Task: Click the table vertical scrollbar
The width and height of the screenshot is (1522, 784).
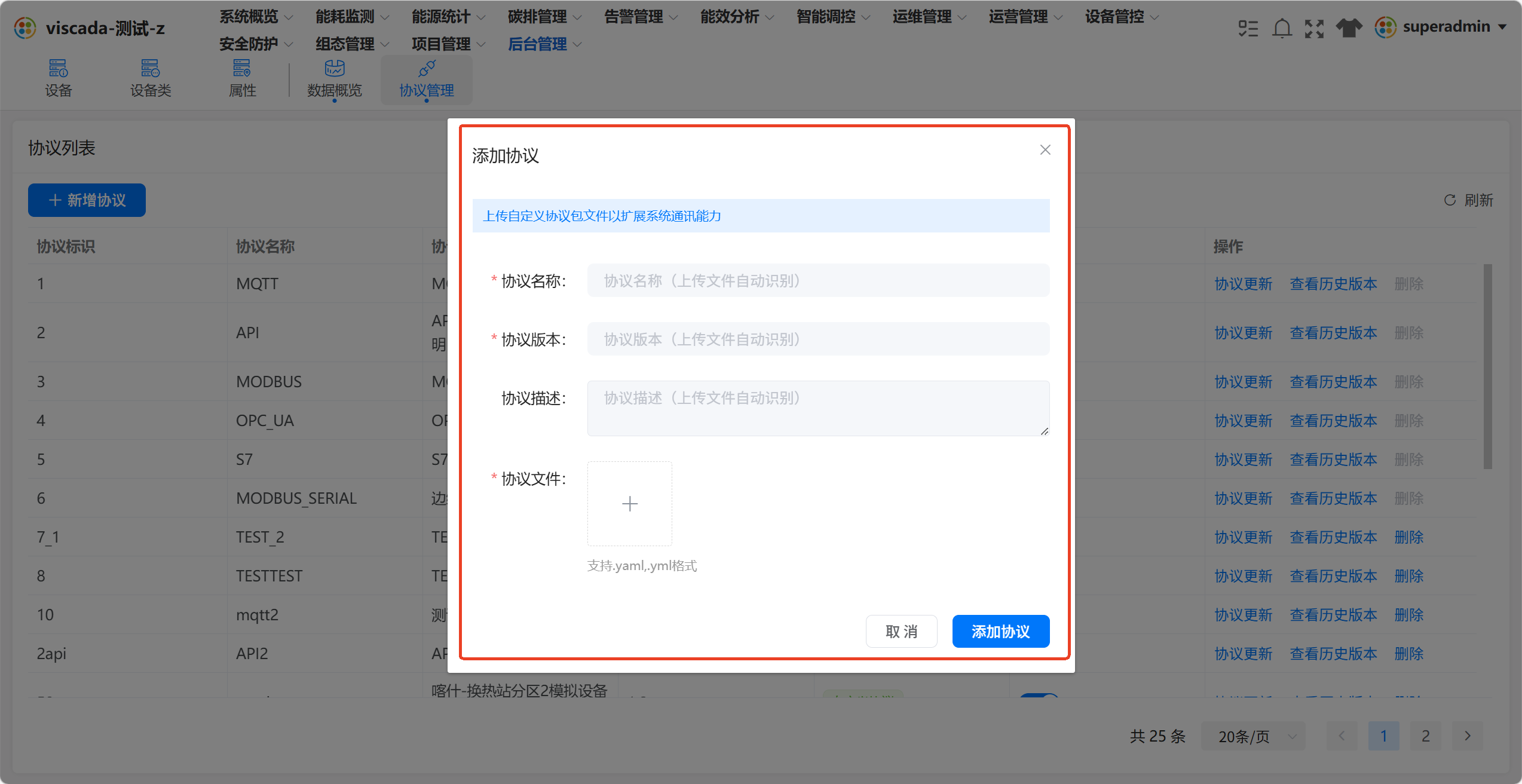Action: (1487, 366)
